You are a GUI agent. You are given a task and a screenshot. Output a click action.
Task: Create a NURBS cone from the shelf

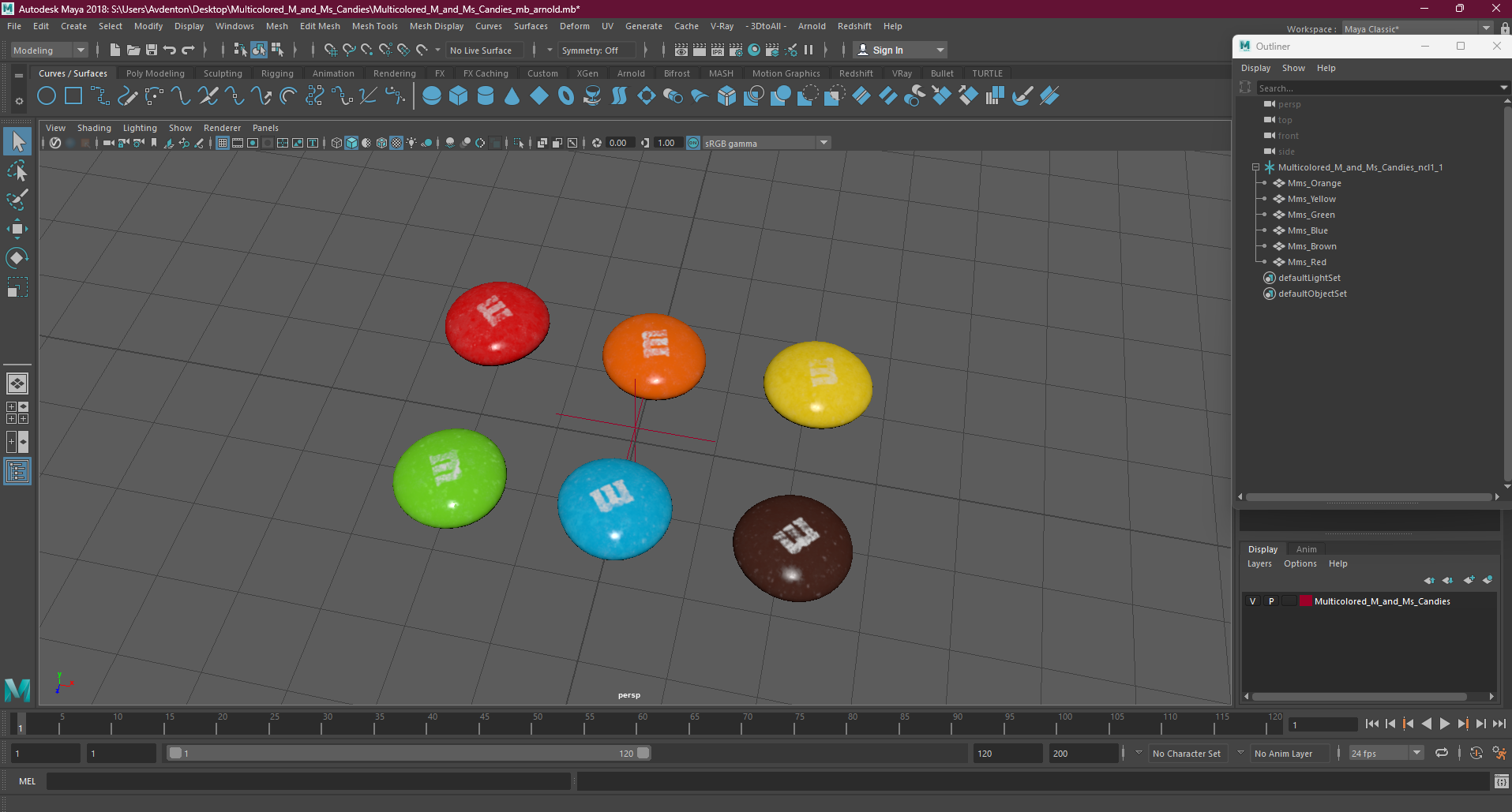coord(512,96)
